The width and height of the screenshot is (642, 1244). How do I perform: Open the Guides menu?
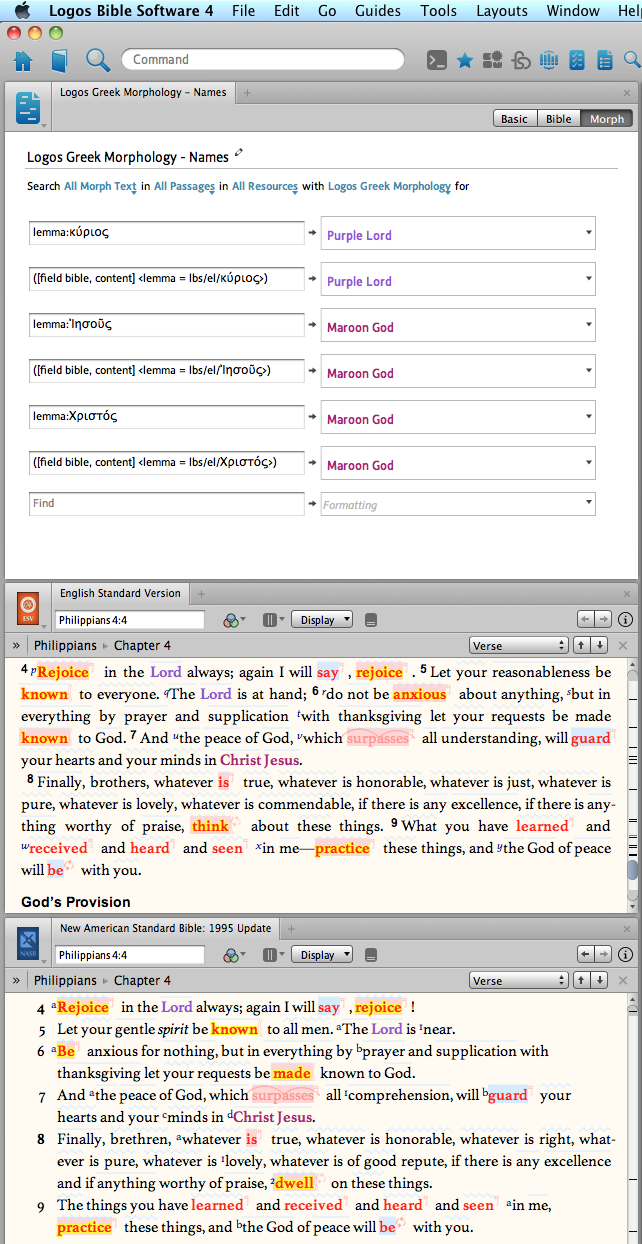click(378, 11)
